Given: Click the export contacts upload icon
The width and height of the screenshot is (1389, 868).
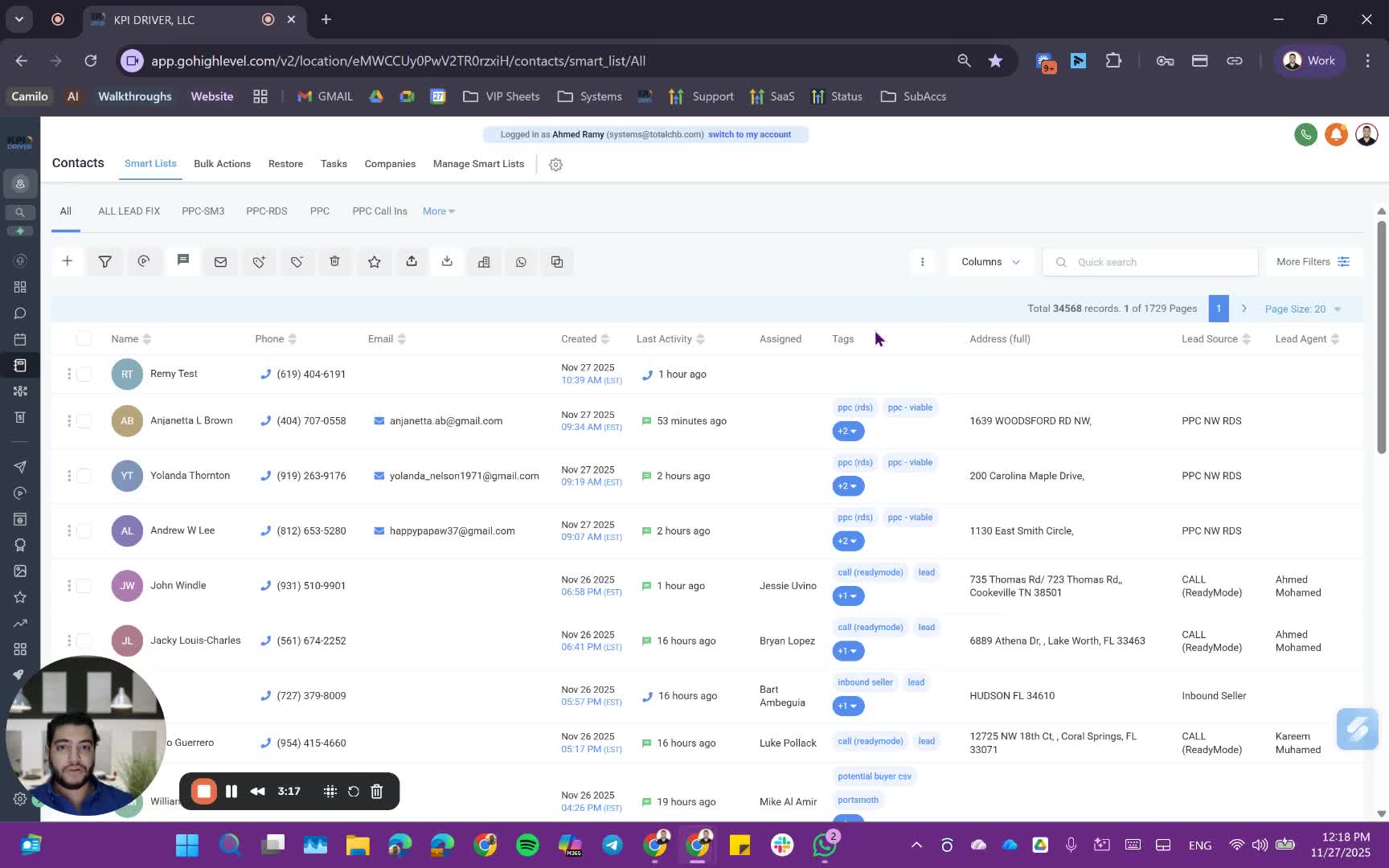Looking at the screenshot, I should click(x=412, y=261).
